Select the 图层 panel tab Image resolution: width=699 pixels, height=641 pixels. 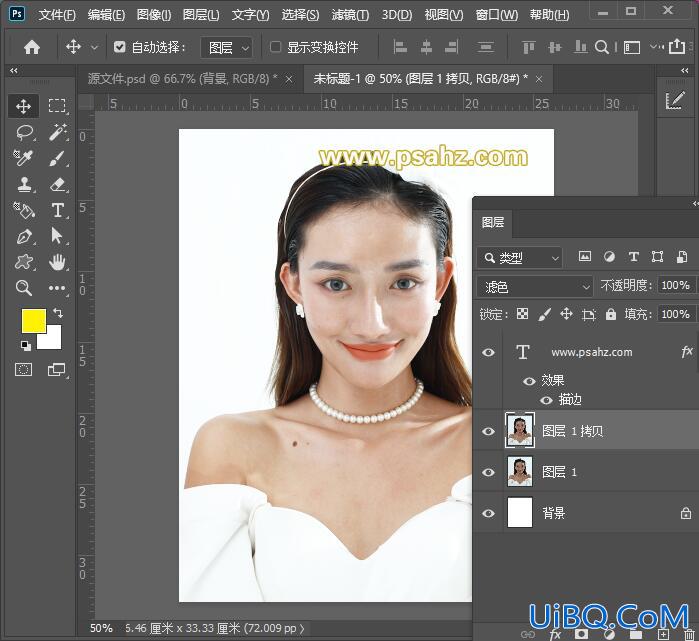click(x=493, y=222)
